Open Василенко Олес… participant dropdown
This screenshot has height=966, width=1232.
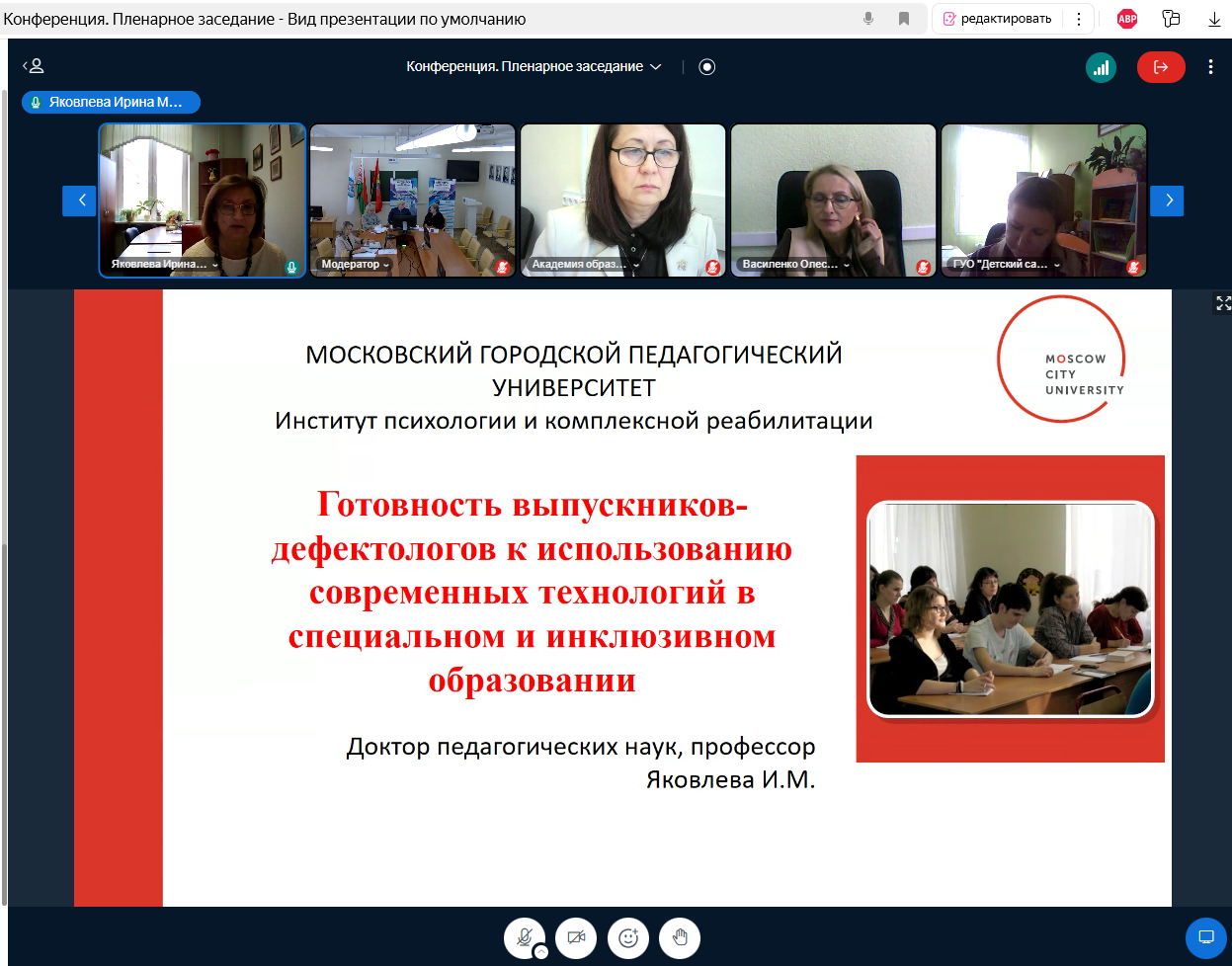pyautogui.click(x=847, y=265)
